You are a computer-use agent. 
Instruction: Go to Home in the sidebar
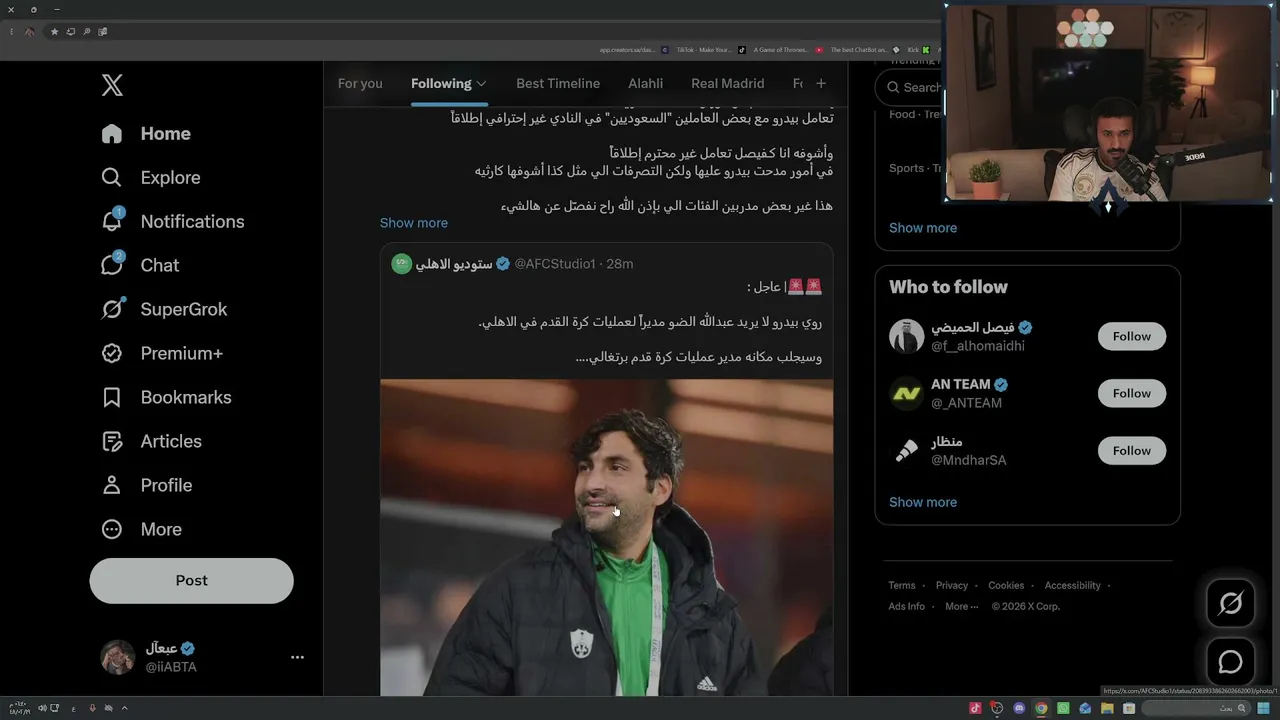[x=146, y=134]
